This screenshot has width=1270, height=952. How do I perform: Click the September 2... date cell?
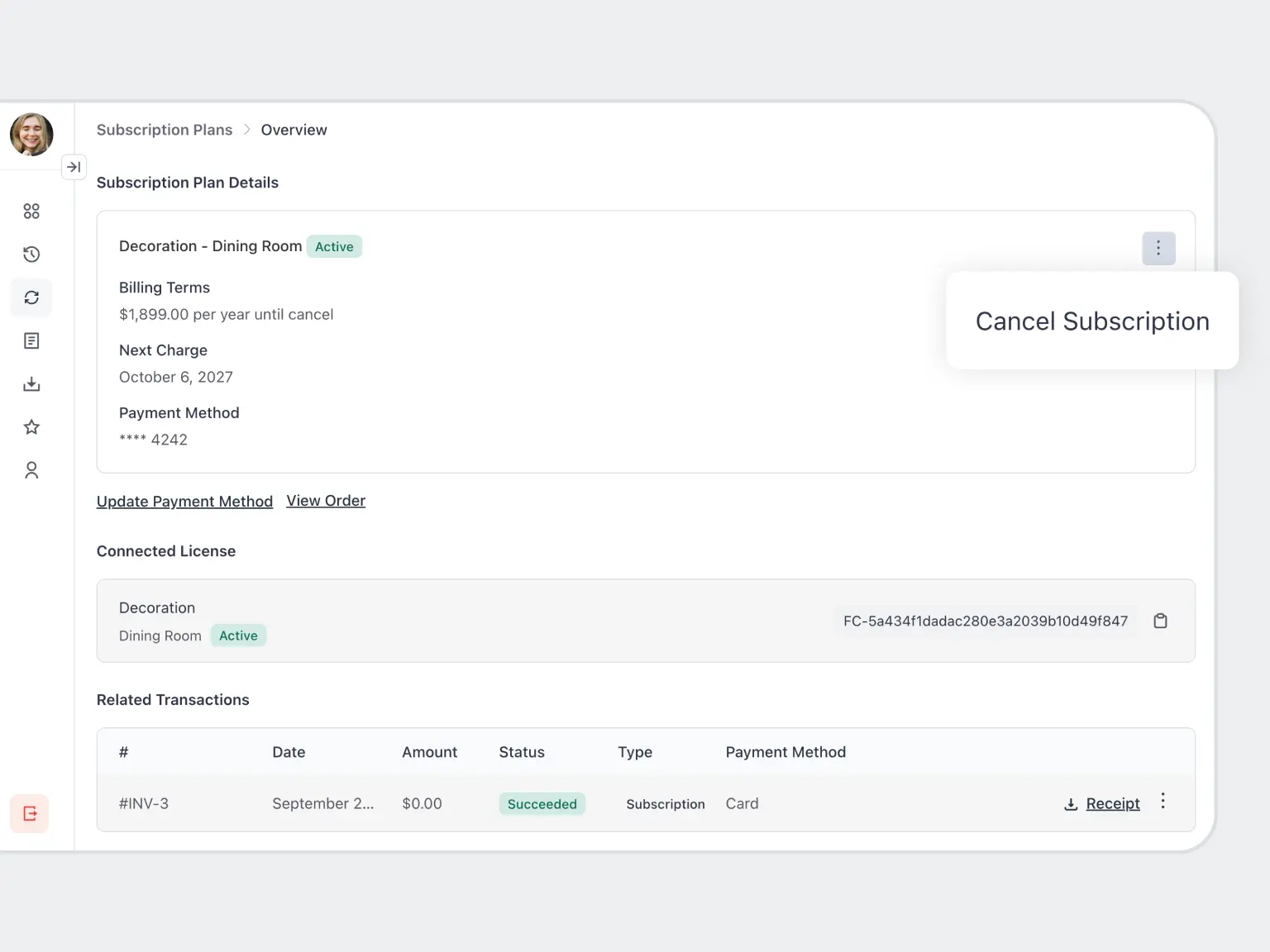(x=323, y=803)
